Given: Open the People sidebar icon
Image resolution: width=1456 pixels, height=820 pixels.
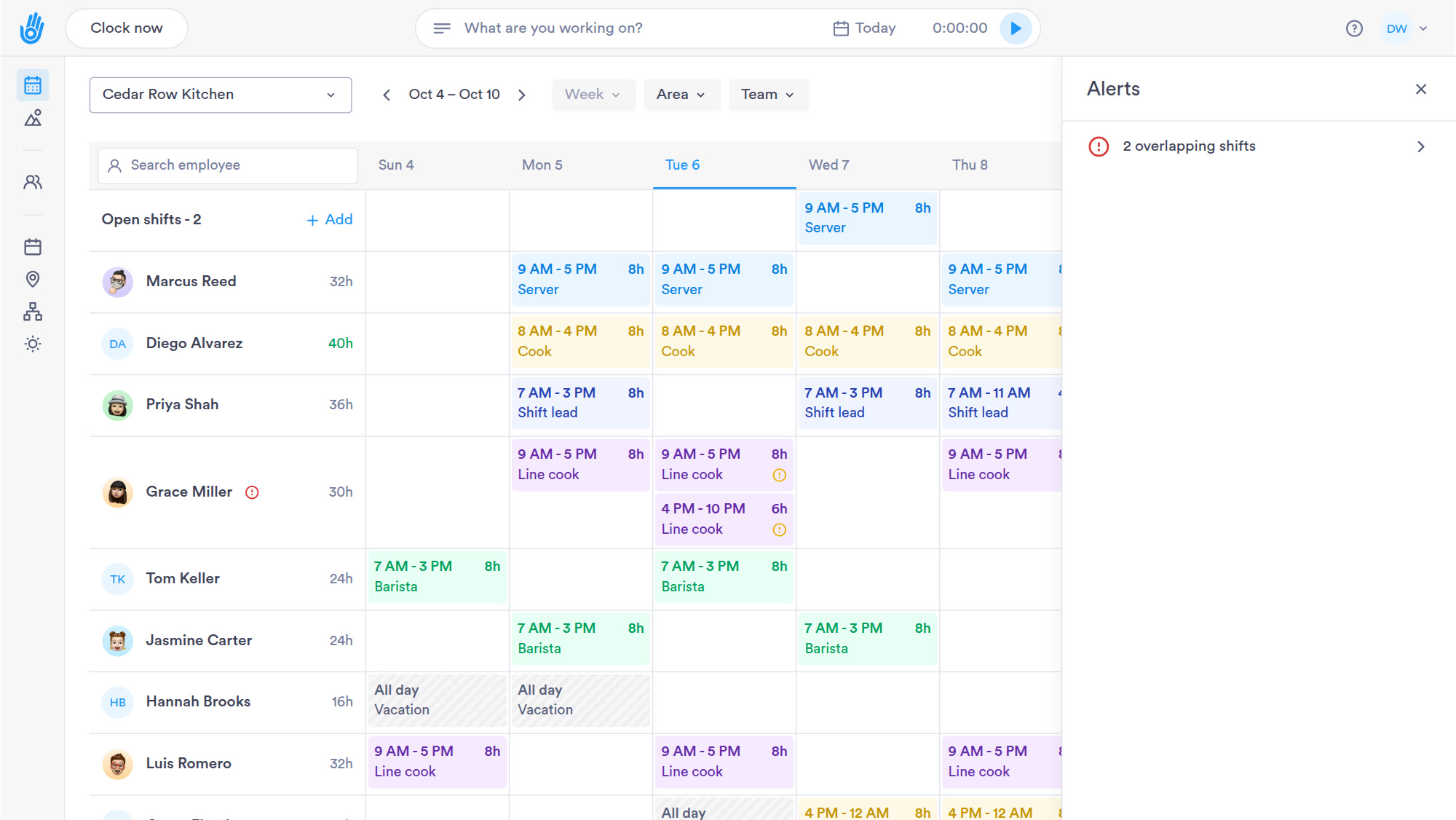Looking at the screenshot, I should pos(33,182).
